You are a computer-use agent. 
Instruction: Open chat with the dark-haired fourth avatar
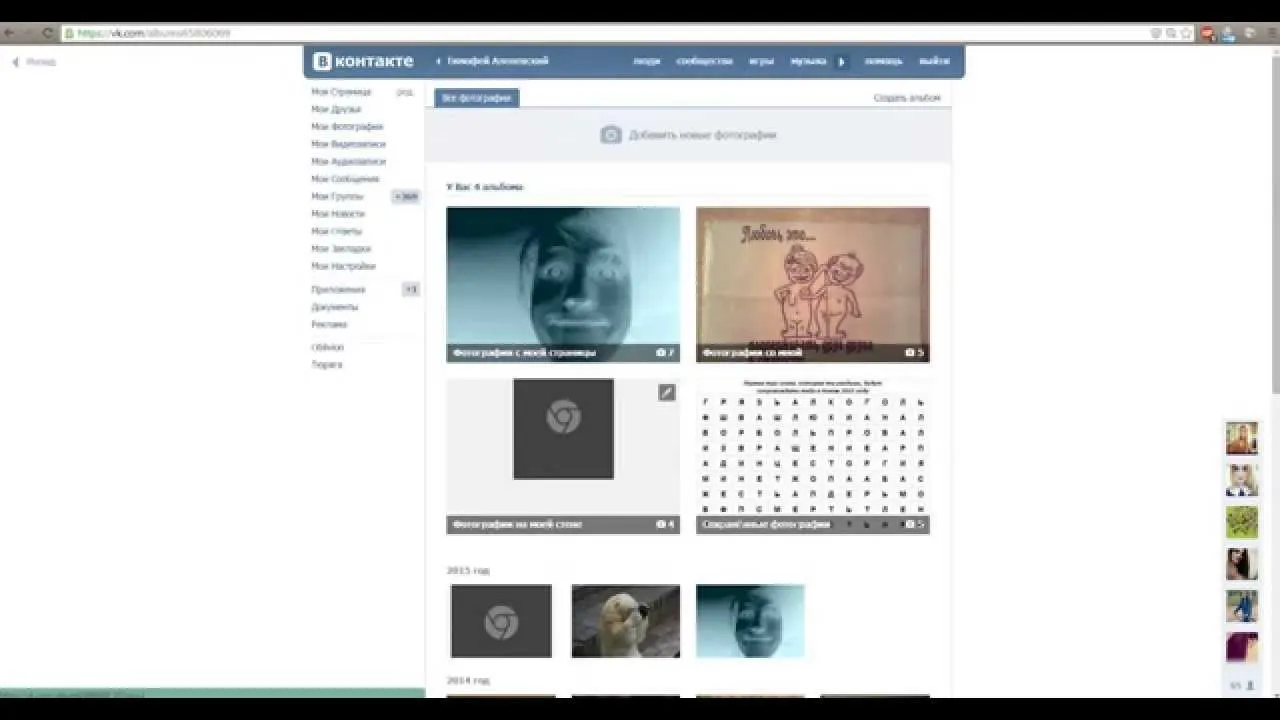(1242, 564)
